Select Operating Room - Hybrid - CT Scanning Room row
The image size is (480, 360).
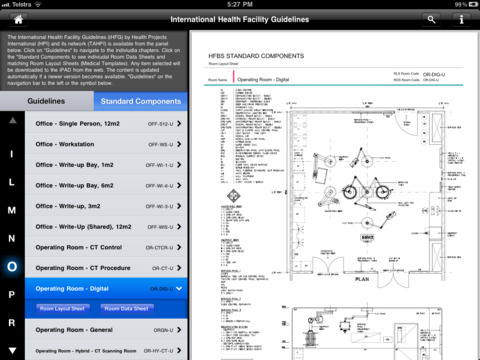pyautogui.click(x=106, y=351)
